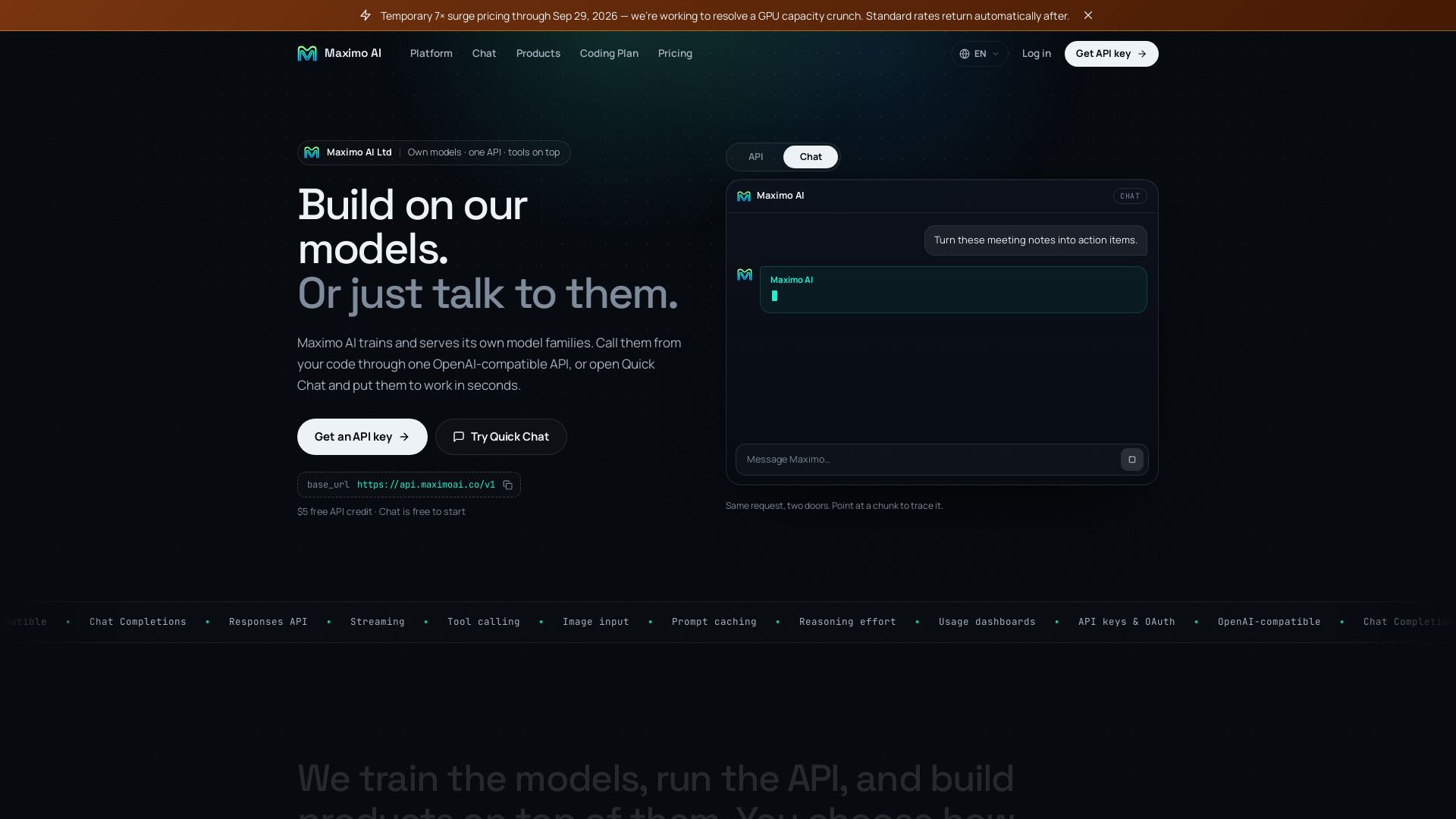Dismiss the surge pricing banner

tap(1088, 15)
